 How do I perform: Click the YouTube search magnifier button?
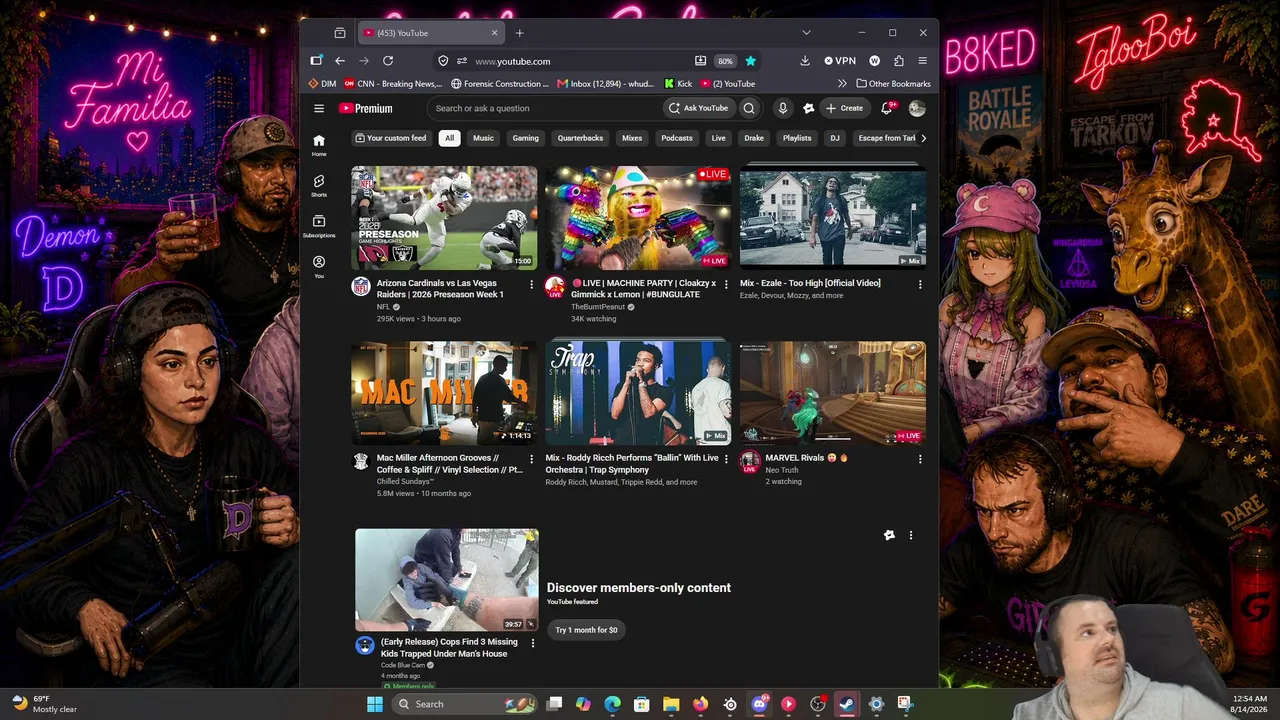(x=749, y=108)
